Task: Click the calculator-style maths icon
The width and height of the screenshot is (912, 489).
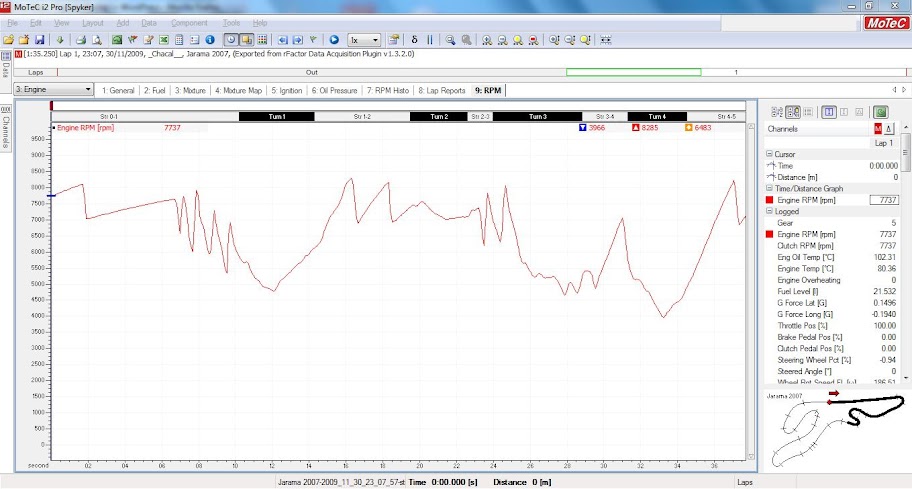Action: pyautogui.click(x=179, y=40)
